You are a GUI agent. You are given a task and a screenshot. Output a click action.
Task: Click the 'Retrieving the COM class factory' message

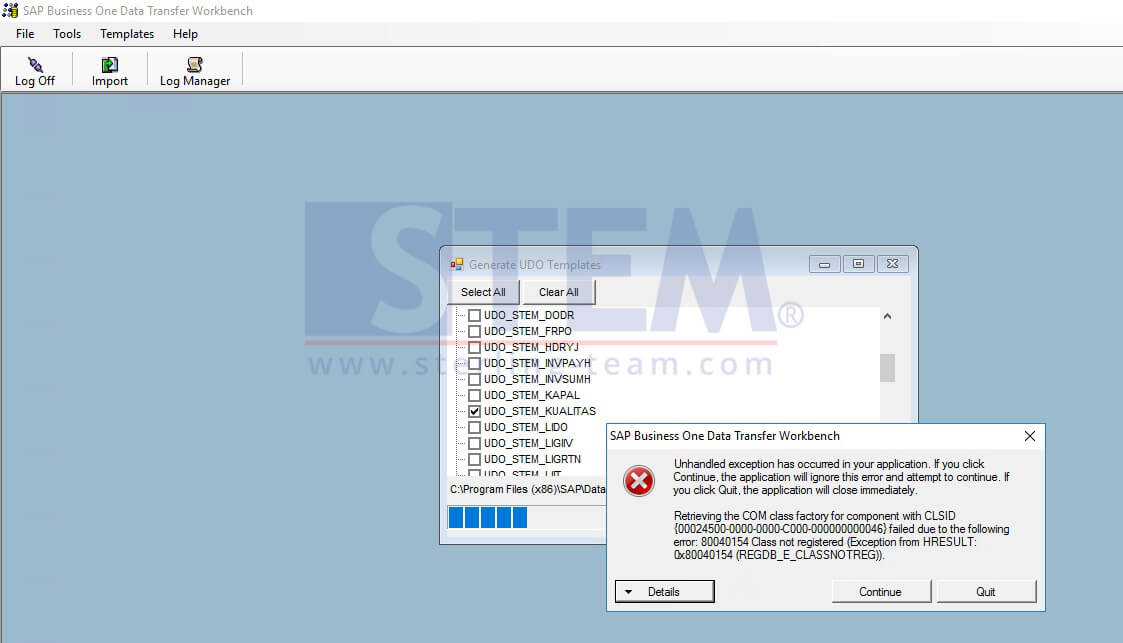(841, 536)
